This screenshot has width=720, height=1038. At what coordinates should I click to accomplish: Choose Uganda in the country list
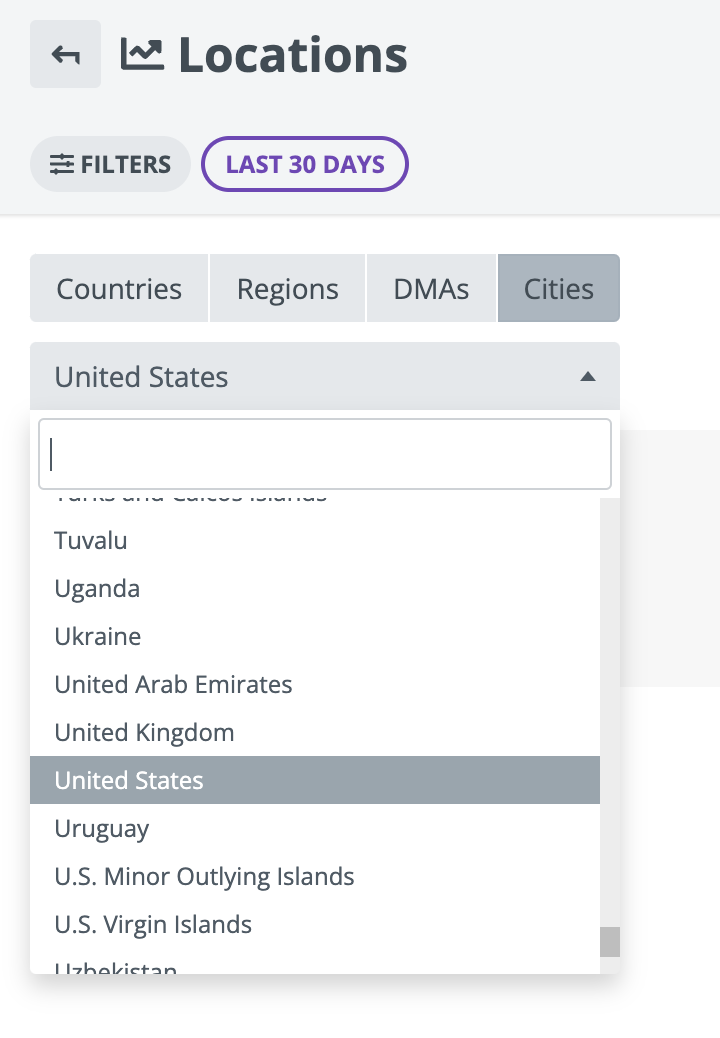tap(97, 589)
